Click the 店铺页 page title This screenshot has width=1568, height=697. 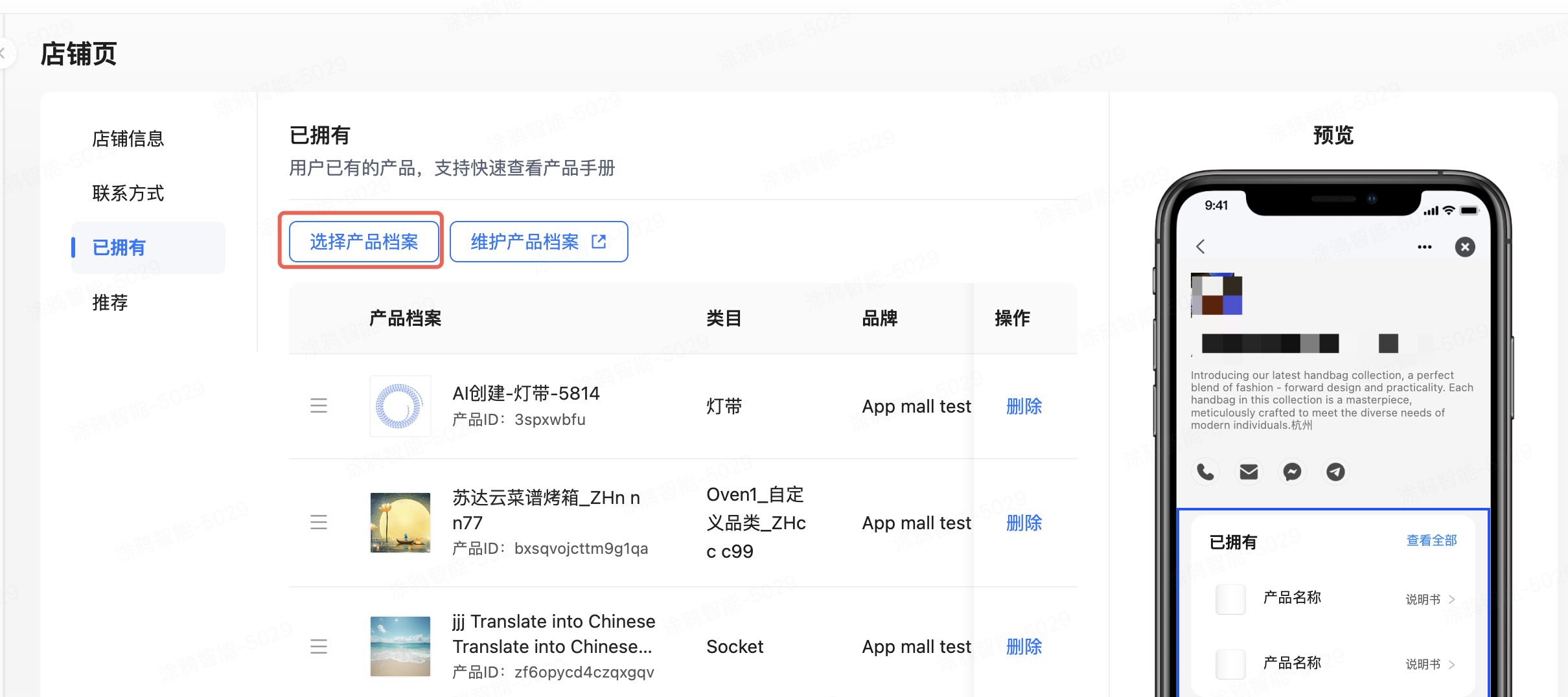pos(78,54)
